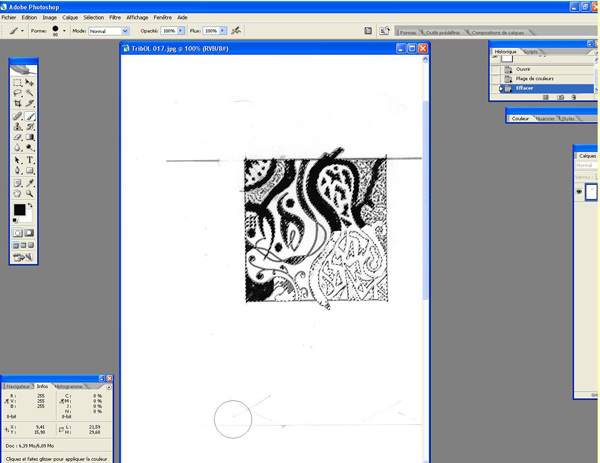This screenshot has width=600, height=463.
Task: Enable the airbrush option icon
Action: click(236, 31)
